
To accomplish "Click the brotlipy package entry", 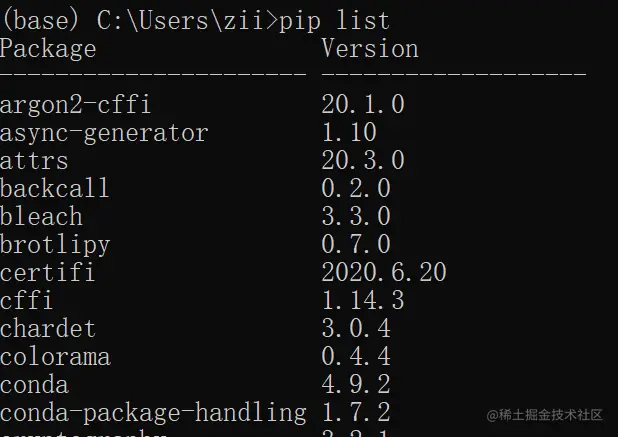I will (x=55, y=245).
